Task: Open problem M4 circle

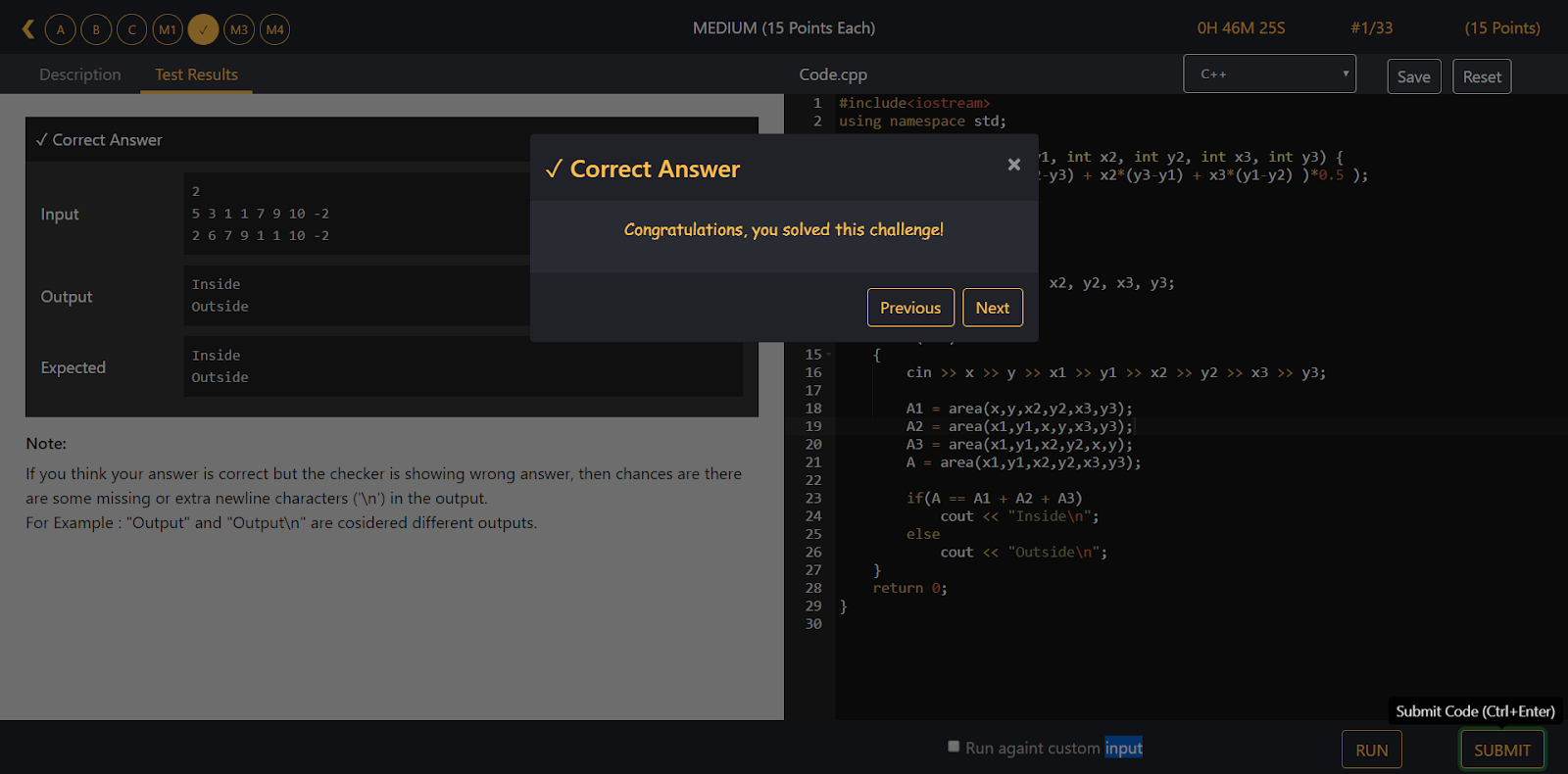Action: coord(274,29)
